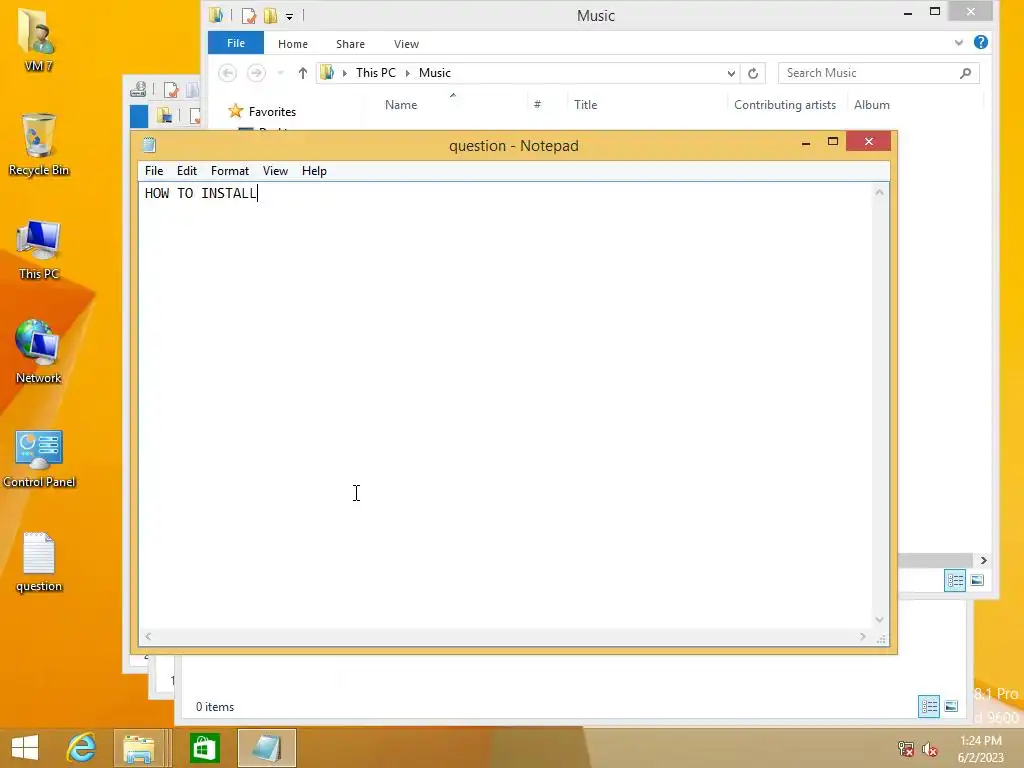Sort by the # column header
The width and height of the screenshot is (1024, 768).
537,104
